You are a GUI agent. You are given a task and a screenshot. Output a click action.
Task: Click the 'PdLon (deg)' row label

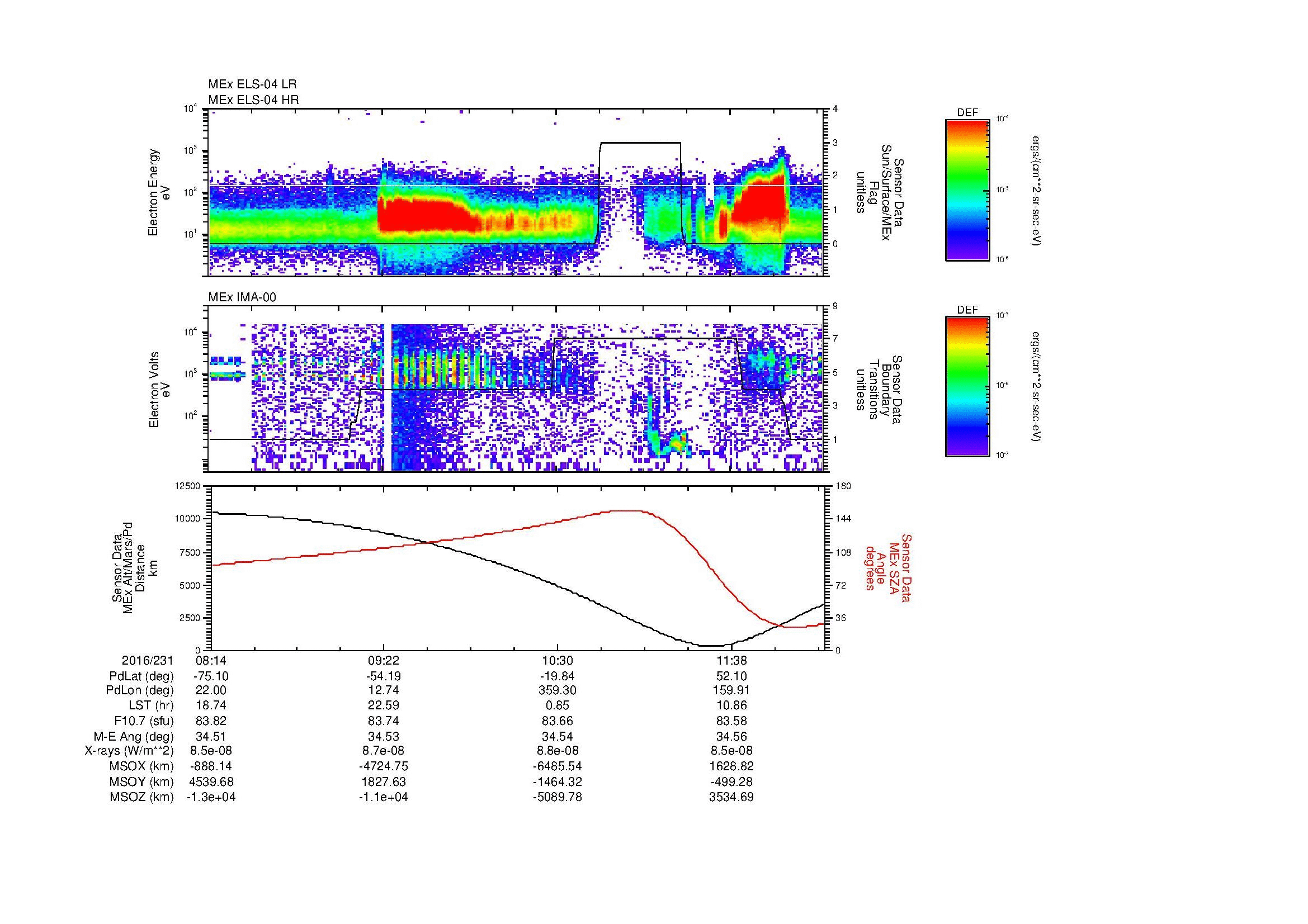tap(140, 690)
